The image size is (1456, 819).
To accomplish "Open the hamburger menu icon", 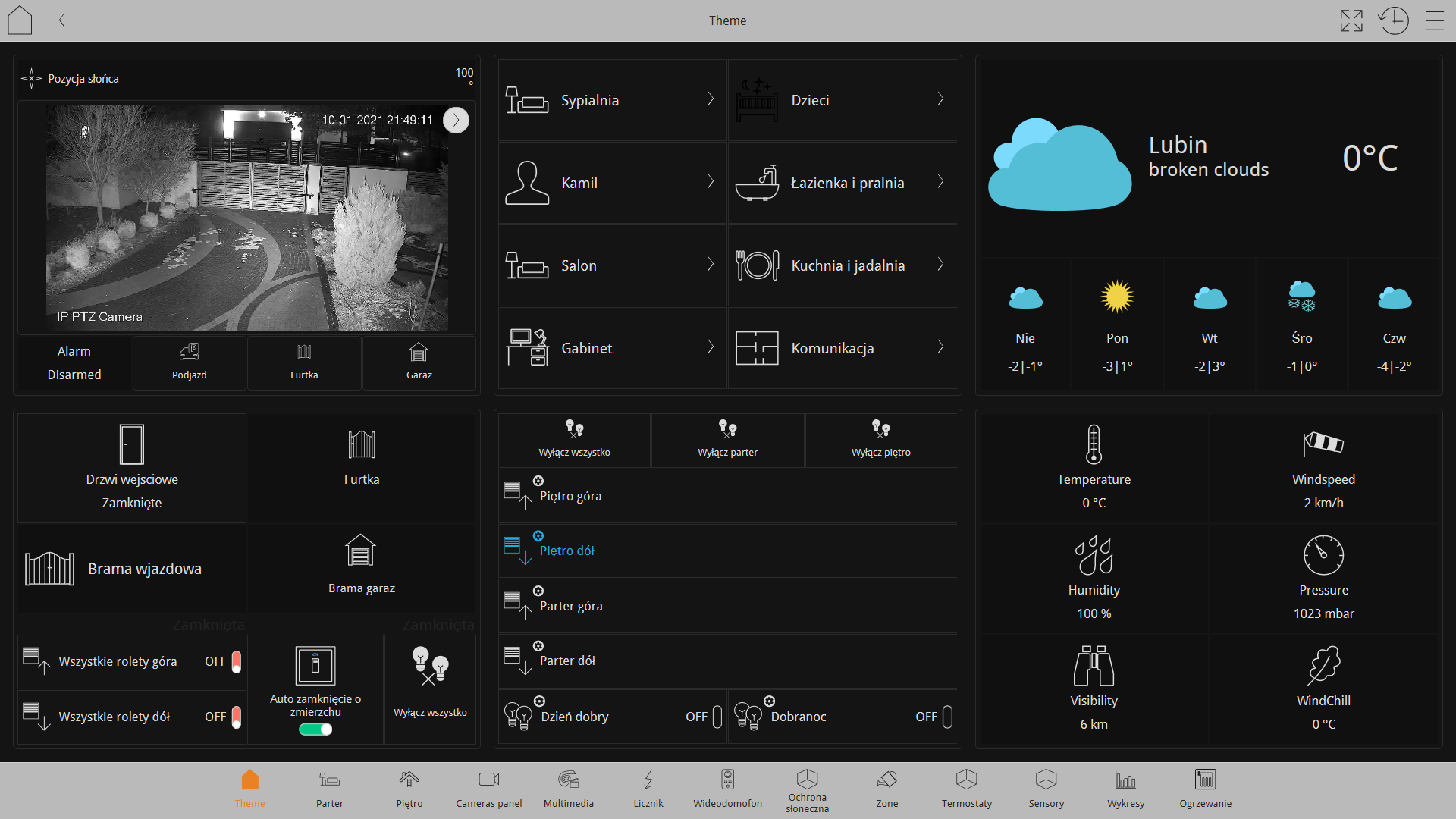I will pyautogui.click(x=1434, y=20).
